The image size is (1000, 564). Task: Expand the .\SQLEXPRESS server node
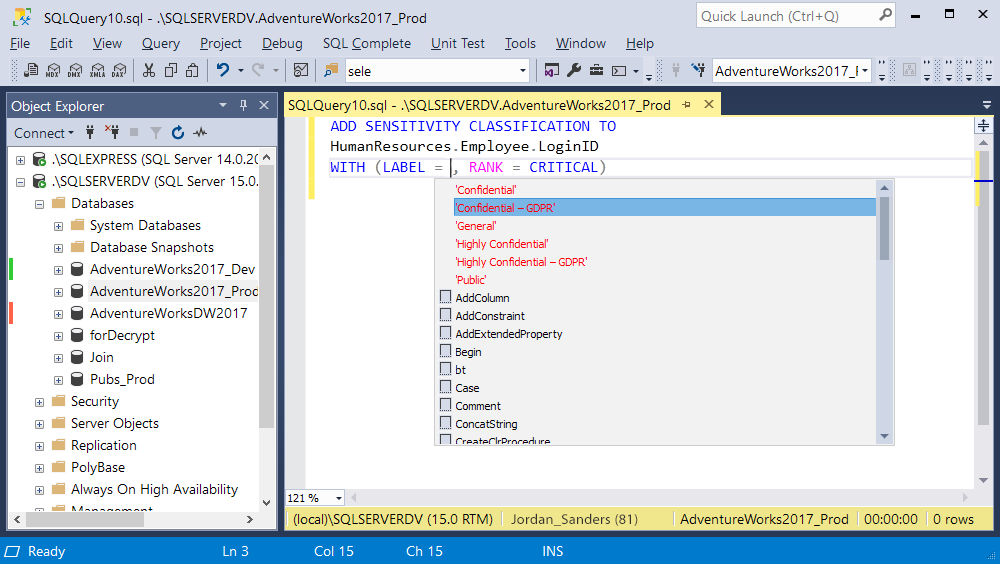pos(20,160)
